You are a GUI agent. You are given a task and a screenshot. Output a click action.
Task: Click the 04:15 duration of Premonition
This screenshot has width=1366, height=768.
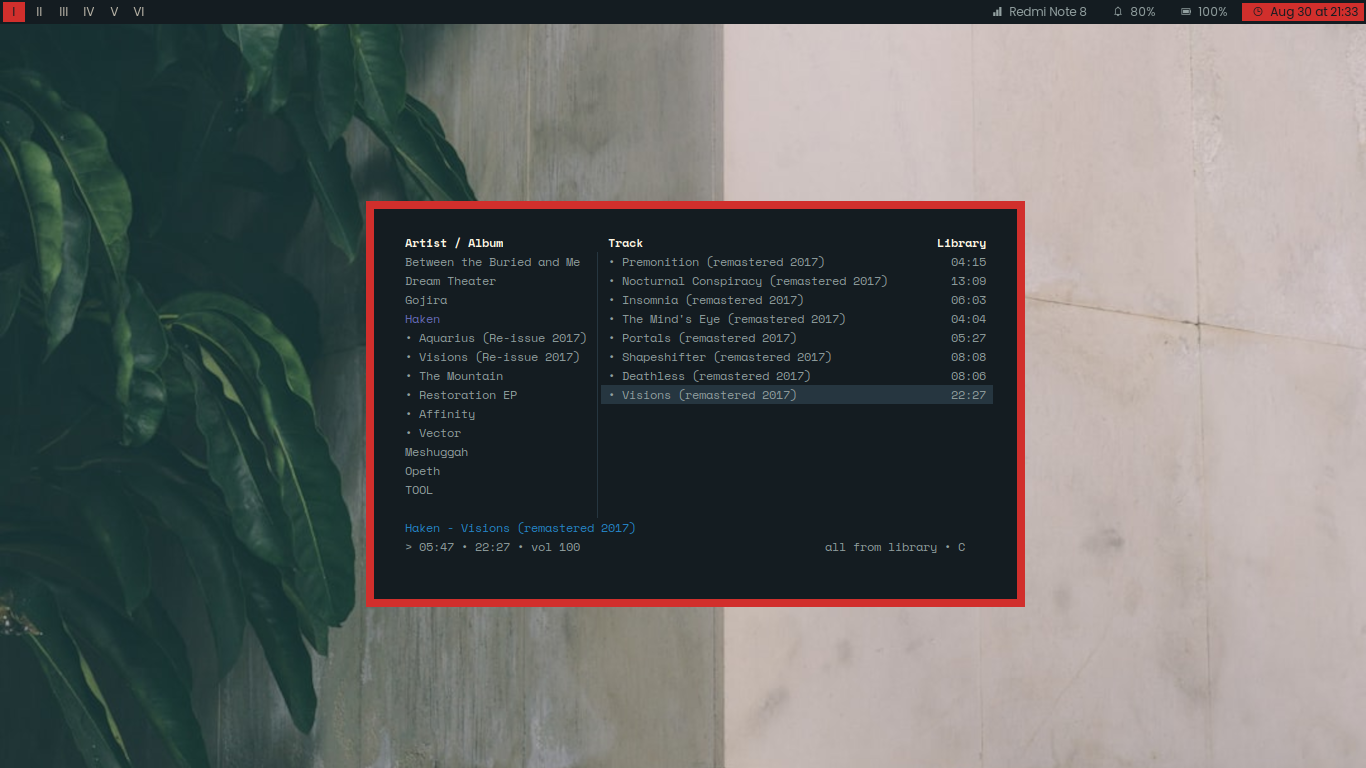(x=968, y=262)
